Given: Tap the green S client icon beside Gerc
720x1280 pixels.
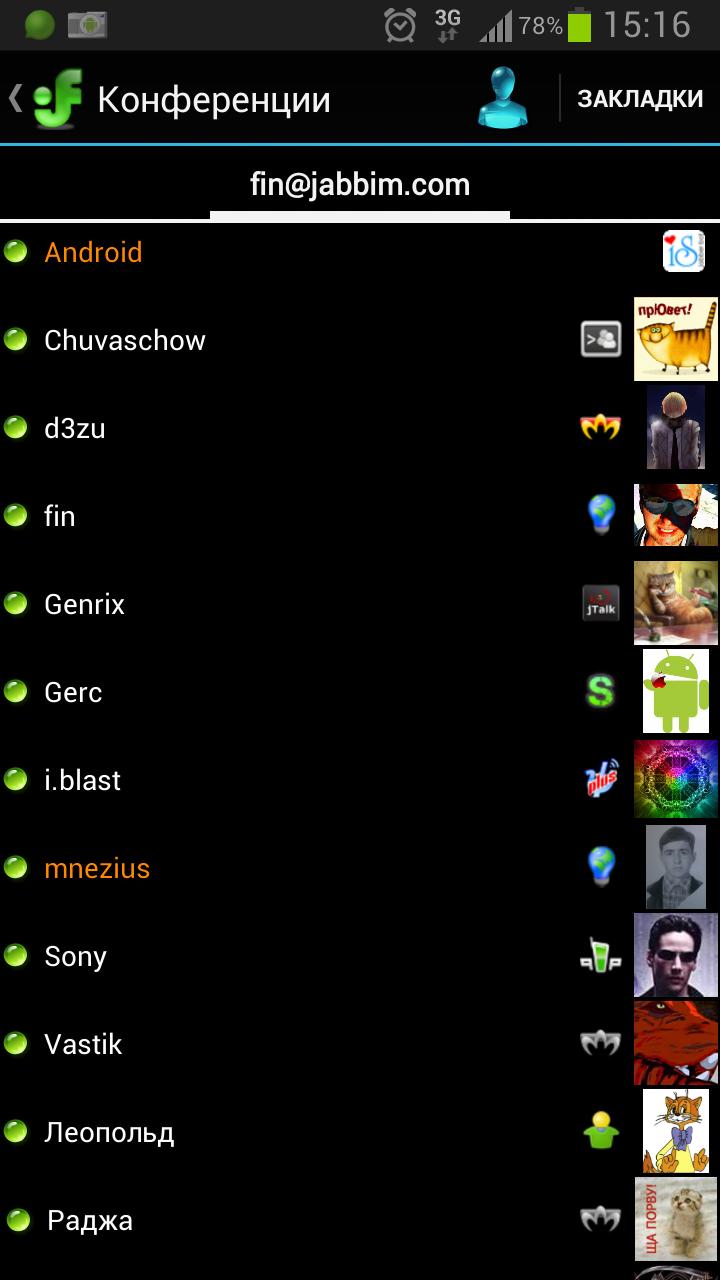Looking at the screenshot, I should point(600,691).
